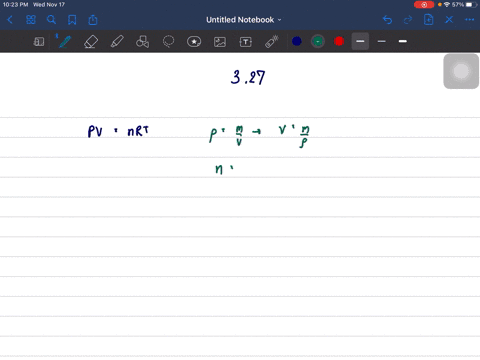Redo the last undone stroke
This screenshot has width=480, height=360.
tap(408, 20)
